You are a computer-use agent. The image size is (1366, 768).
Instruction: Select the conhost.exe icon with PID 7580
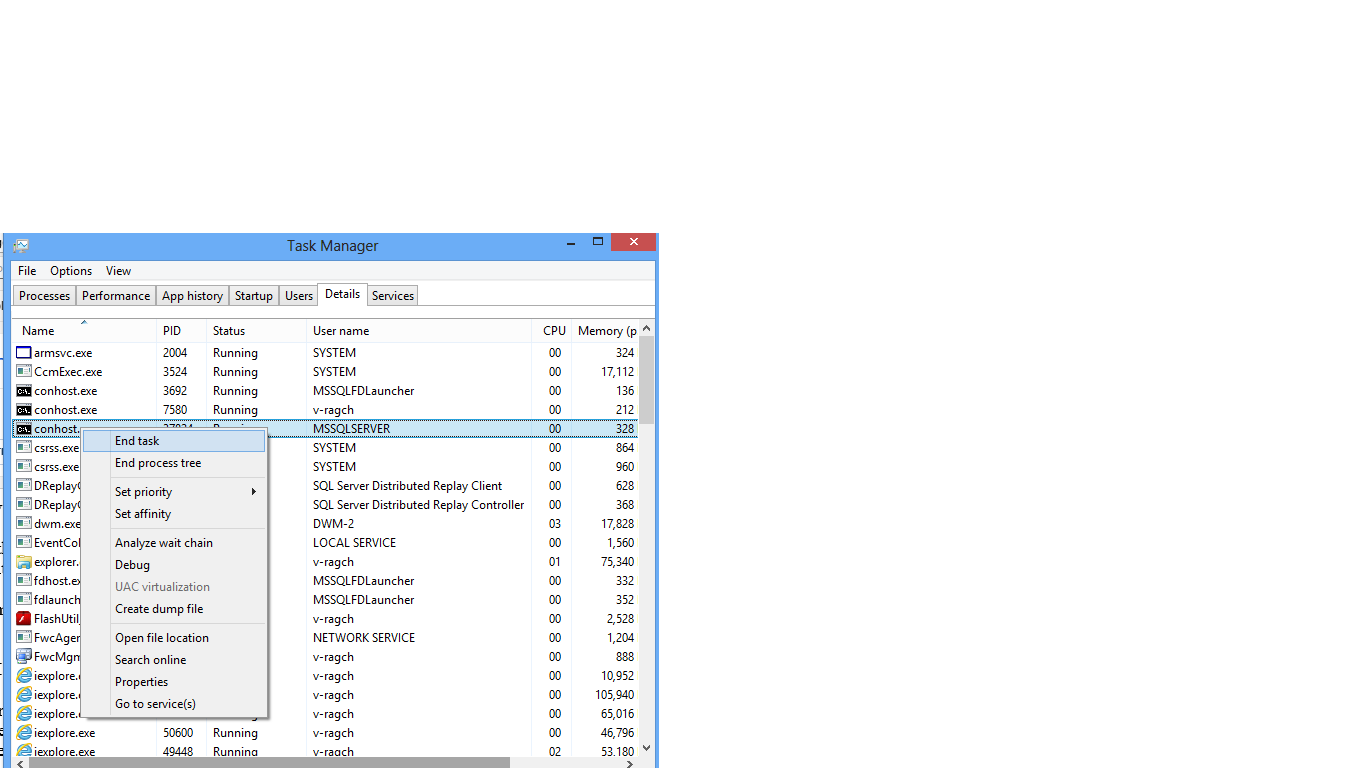click(x=24, y=410)
